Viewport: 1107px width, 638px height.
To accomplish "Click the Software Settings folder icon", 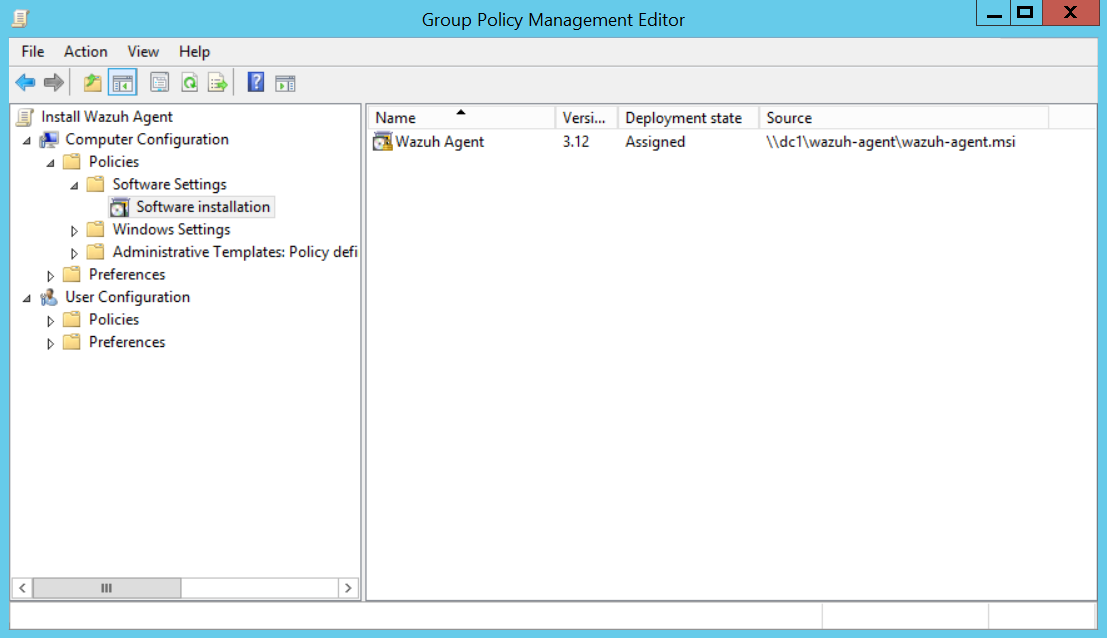I will 95,184.
